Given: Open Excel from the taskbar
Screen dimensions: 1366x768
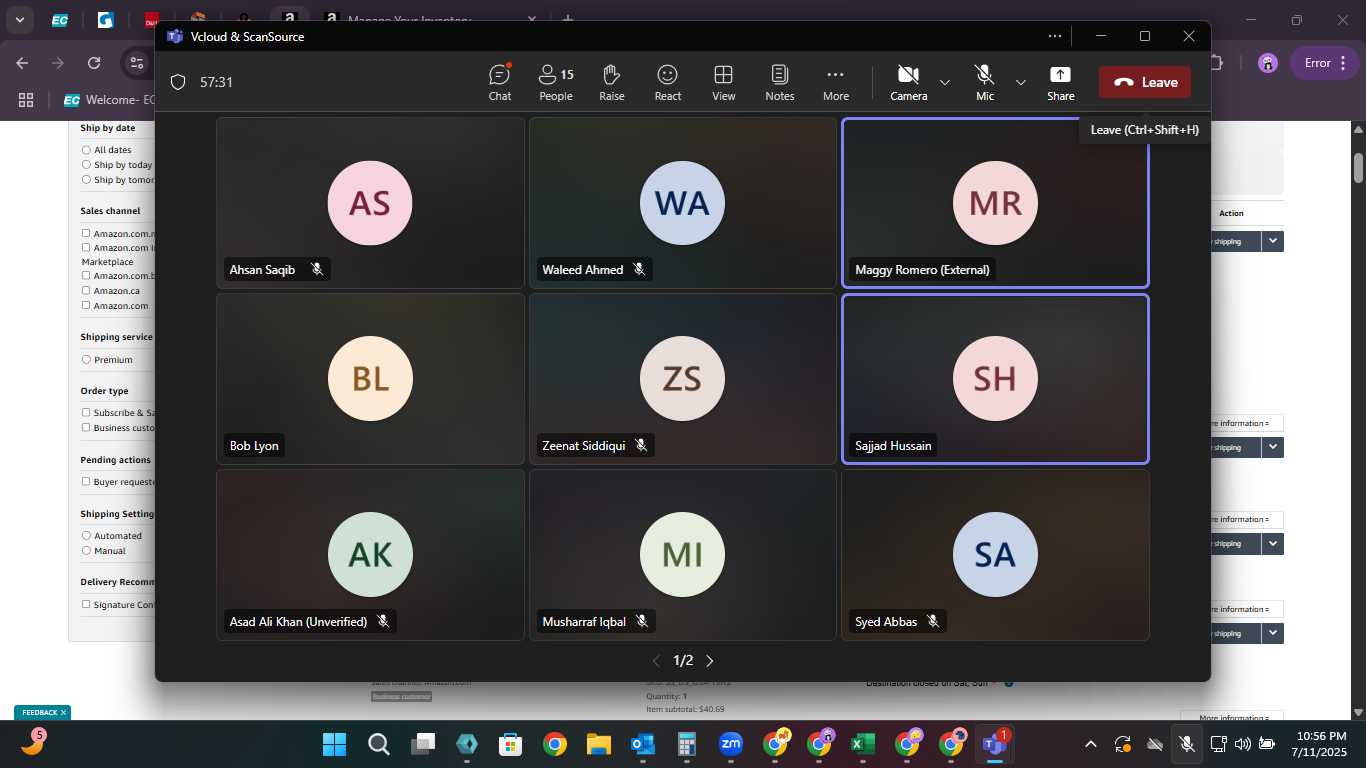Looking at the screenshot, I should 862,744.
